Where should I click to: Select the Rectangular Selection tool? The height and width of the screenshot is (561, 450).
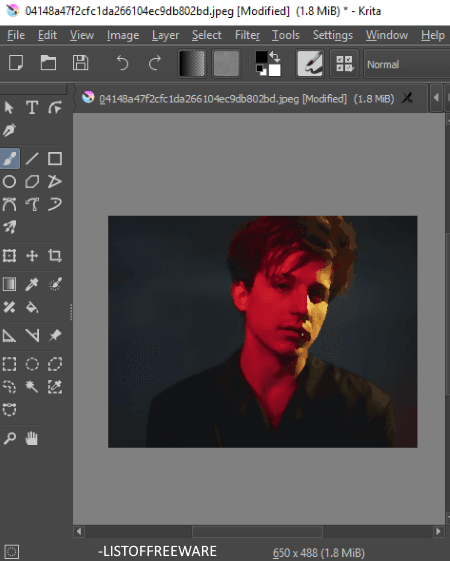coord(10,364)
